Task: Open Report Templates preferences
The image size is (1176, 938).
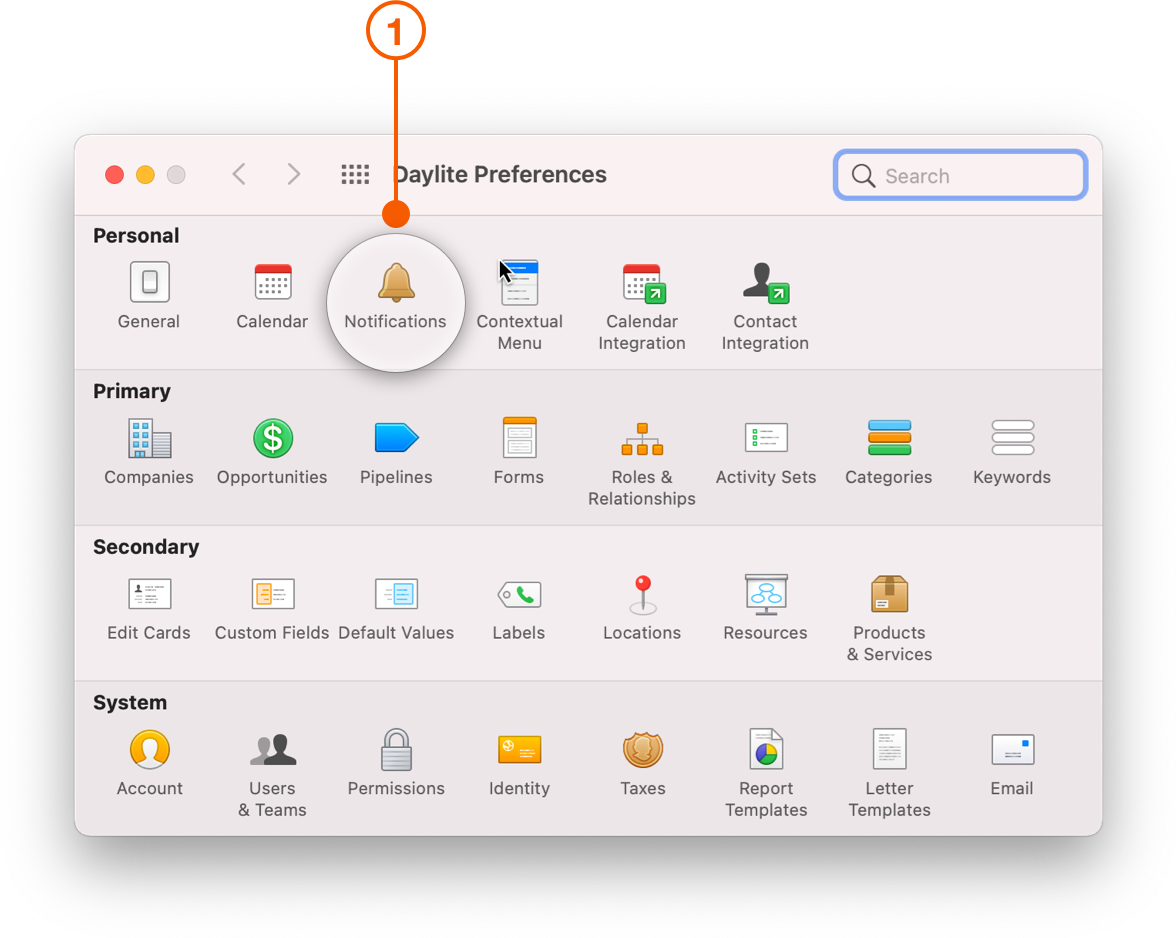Action: pyautogui.click(x=766, y=774)
